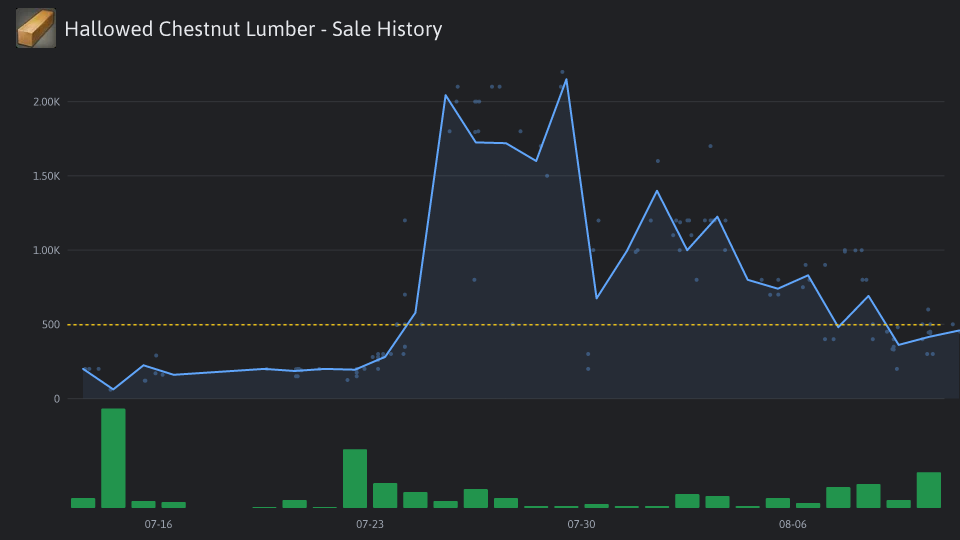Click the 08-06 date label
This screenshot has width=960, height=540.
[x=792, y=524]
